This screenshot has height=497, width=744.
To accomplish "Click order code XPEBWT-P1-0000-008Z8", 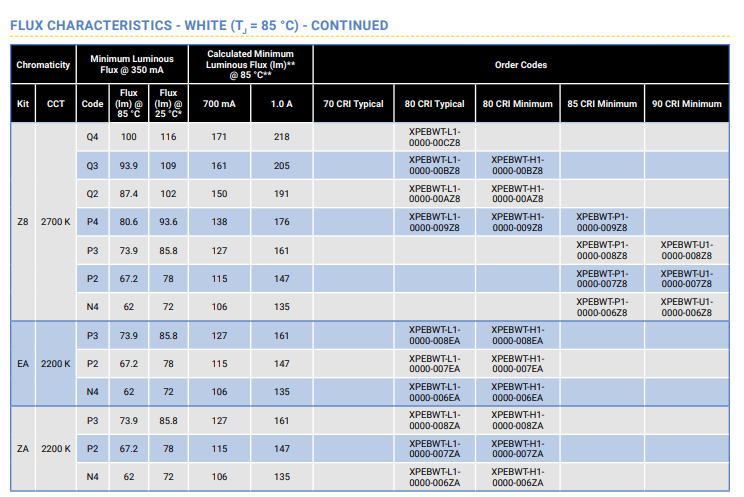I will (x=602, y=250).
